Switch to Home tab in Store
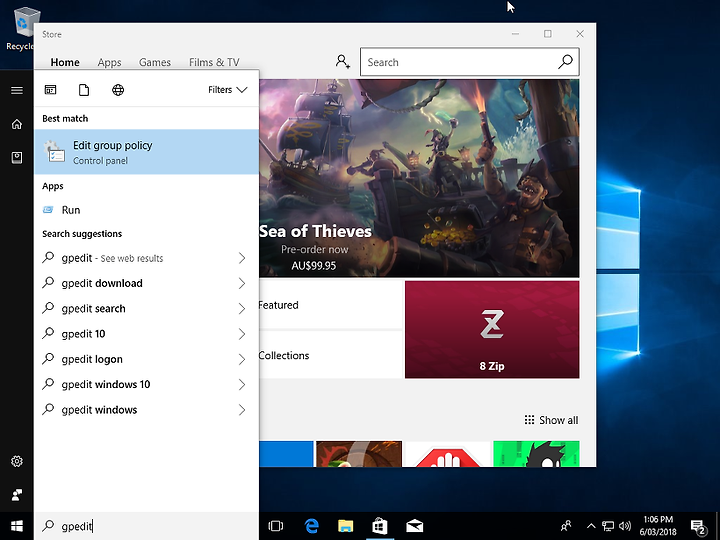The width and height of the screenshot is (720, 540). point(65,62)
